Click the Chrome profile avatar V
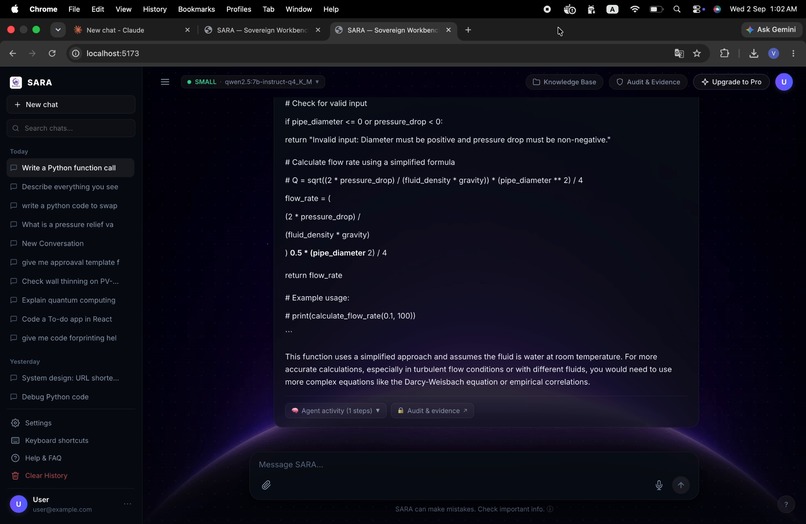This screenshot has width=806, height=524. tap(773, 53)
